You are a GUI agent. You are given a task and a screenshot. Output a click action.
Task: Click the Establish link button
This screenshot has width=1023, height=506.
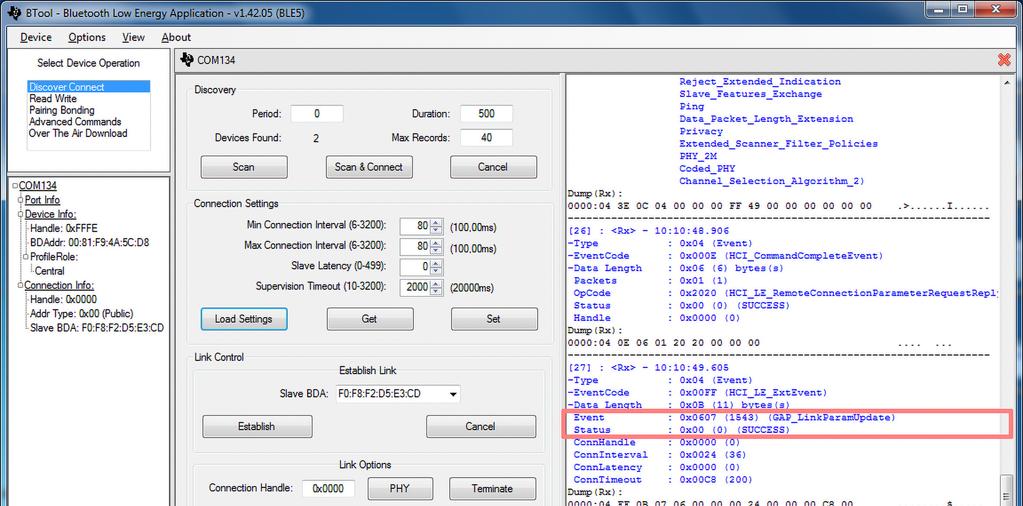pyautogui.click(x=257, y=426)
